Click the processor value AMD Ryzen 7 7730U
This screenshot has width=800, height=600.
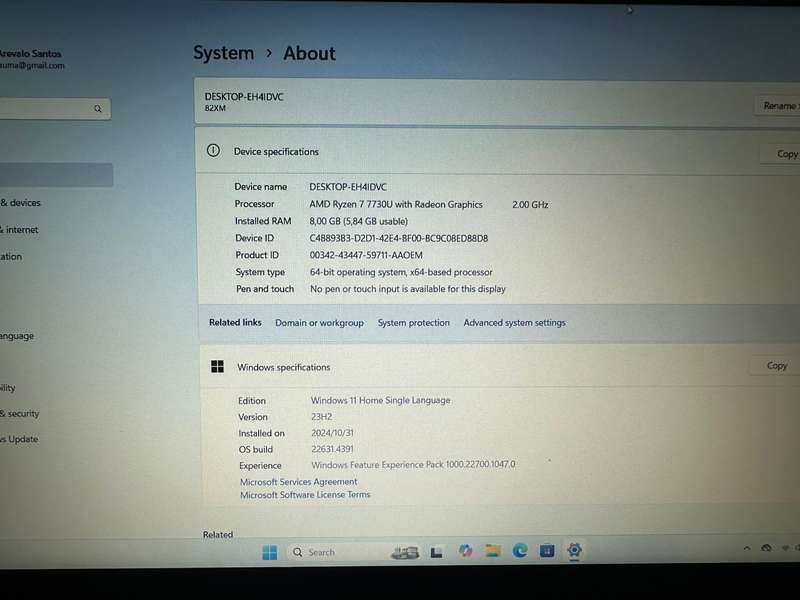coord(396,204)
